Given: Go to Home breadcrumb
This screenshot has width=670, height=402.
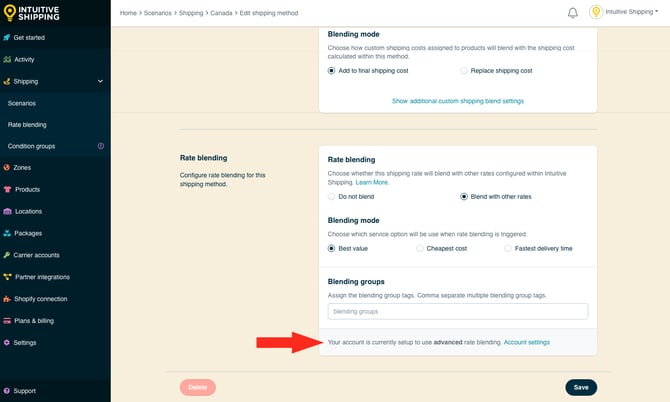Looking at the screenshot, I should tap(128, 13).
